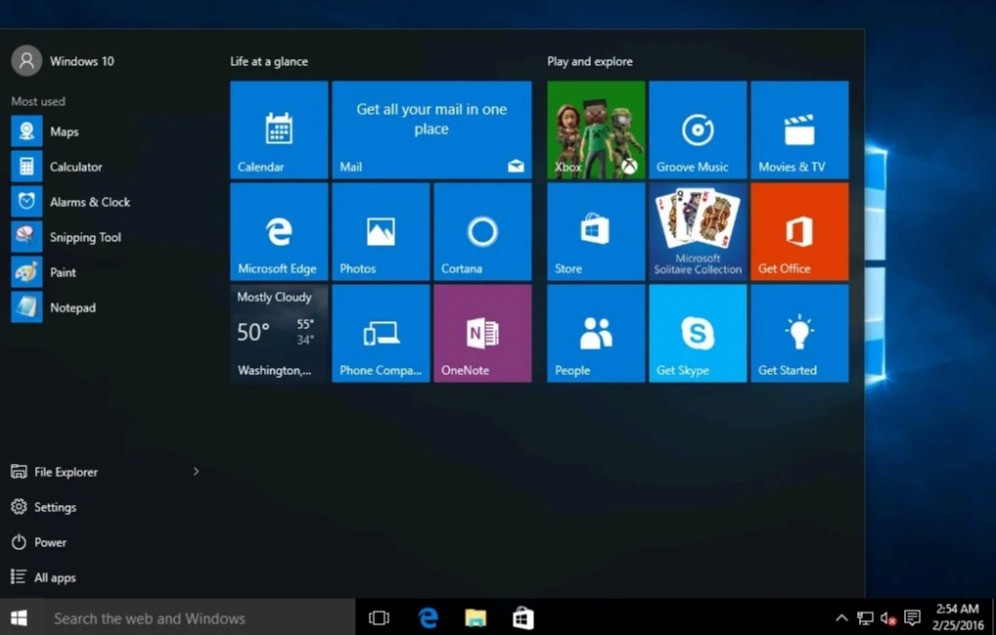Image resolution: width=996 pixels, height=635 pixels.
Task: Open the Mail live tile
Action: (x=431, y=130)
